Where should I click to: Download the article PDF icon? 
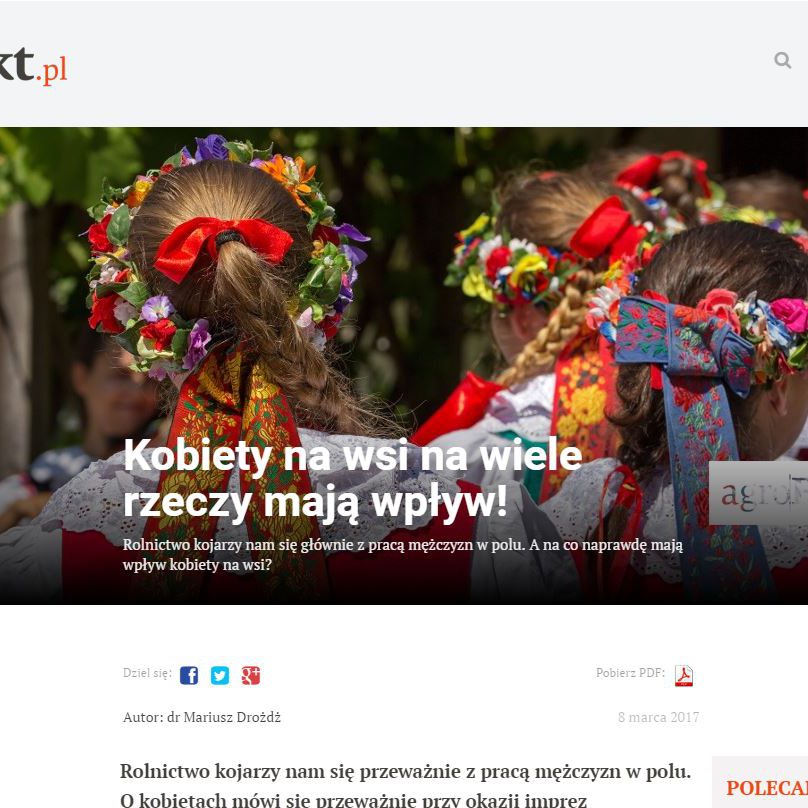pyautogui.click(x=684, y=676)
